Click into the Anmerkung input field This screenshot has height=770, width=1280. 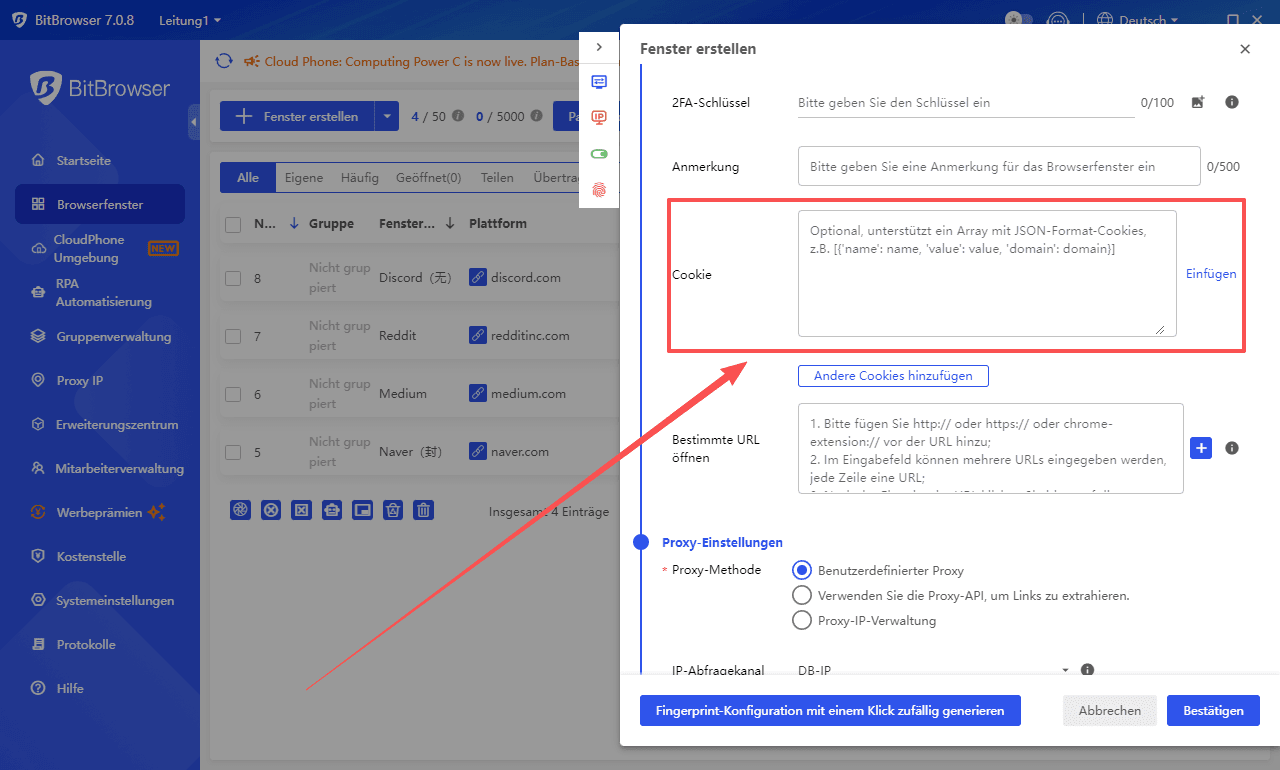(x=998, y=167)
